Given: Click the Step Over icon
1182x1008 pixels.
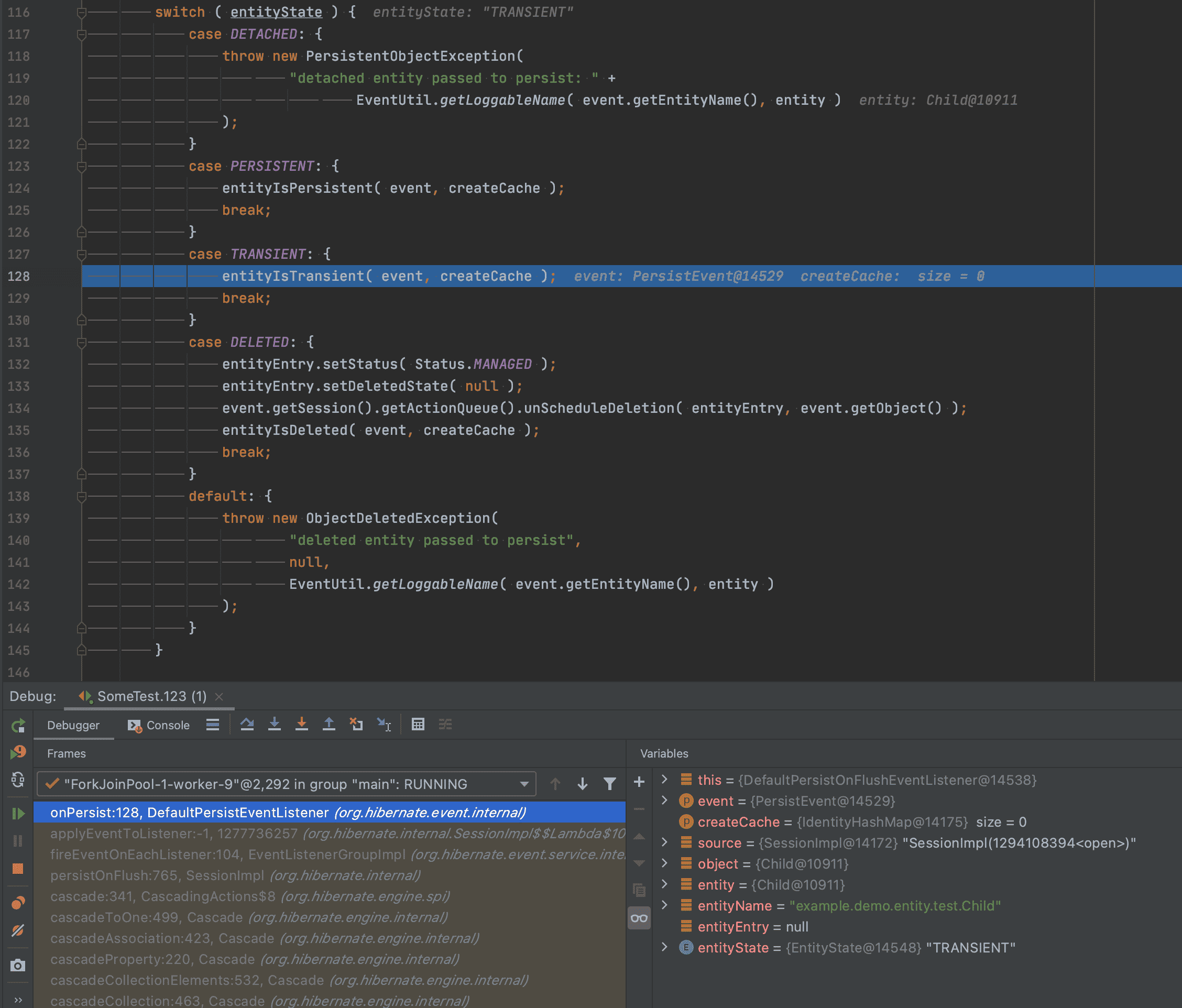Looking at the screenshot, I should 247,725.
